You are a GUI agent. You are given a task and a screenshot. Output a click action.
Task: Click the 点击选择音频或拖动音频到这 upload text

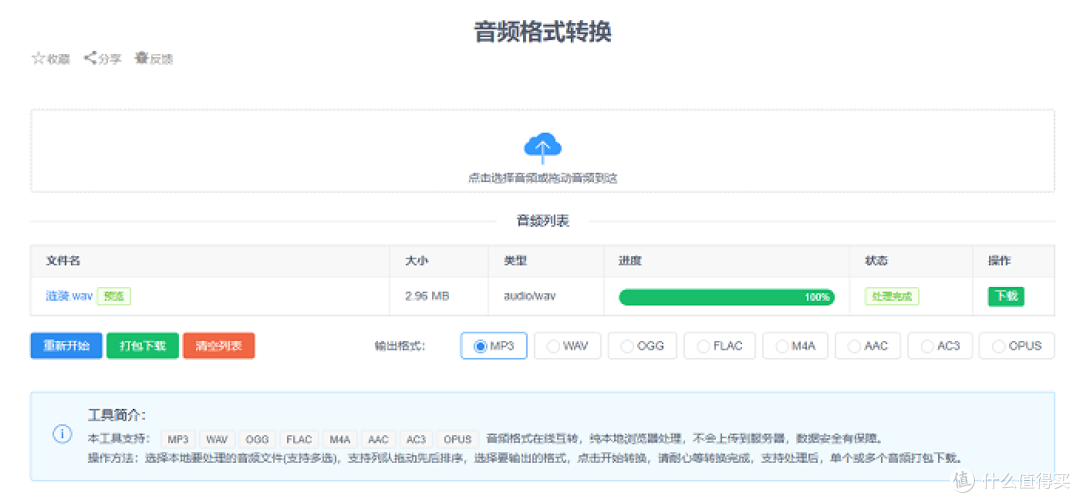point(543,178)
